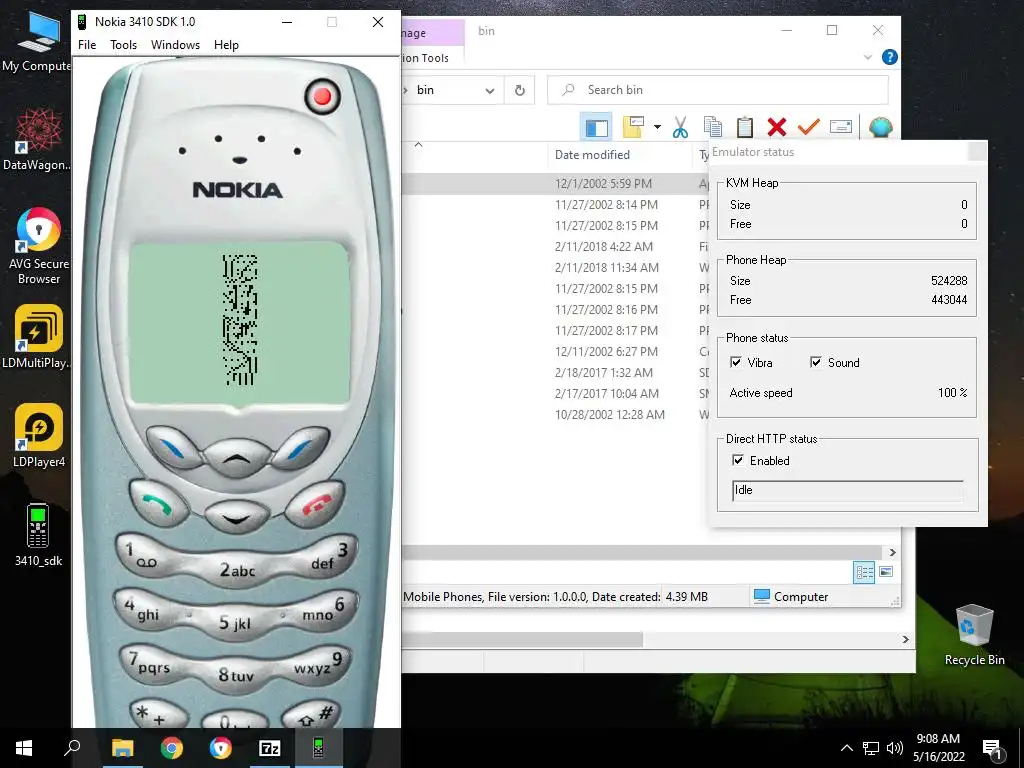Image resolution: width=1024 pixels, height=768 pixels.
Task: Click the E-mail envelope toolbar icon
Action: (x=840, y=127)
